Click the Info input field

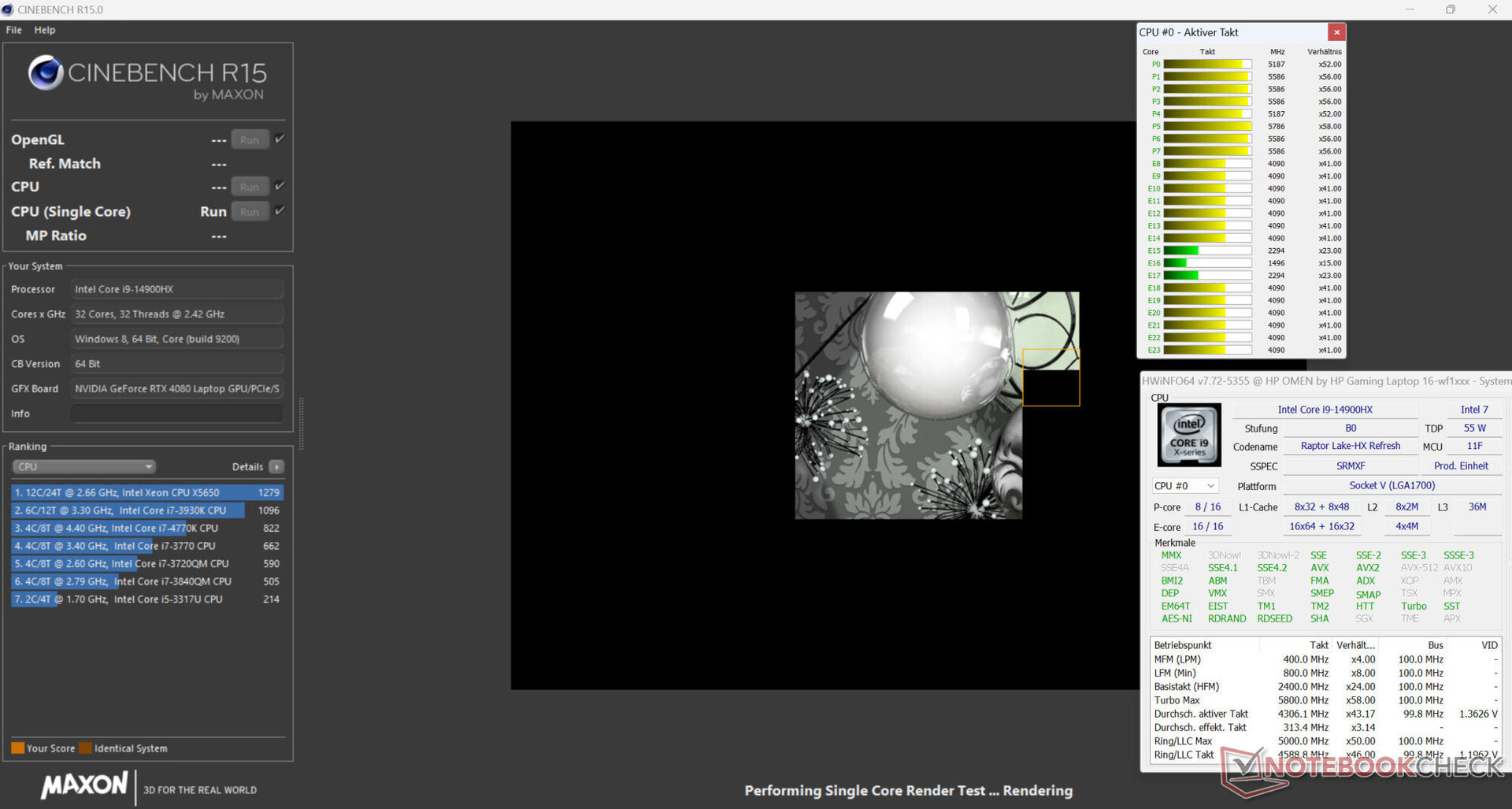click(177, 414)
